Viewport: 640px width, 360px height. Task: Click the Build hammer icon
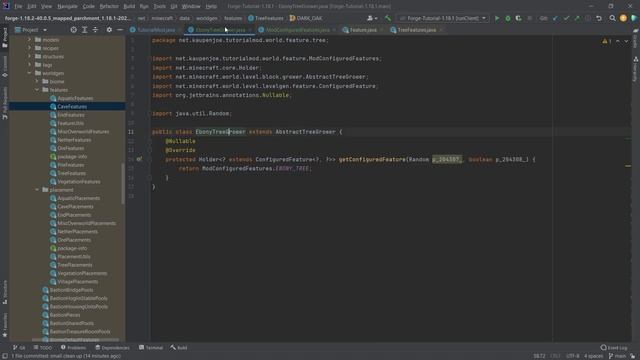388,18
